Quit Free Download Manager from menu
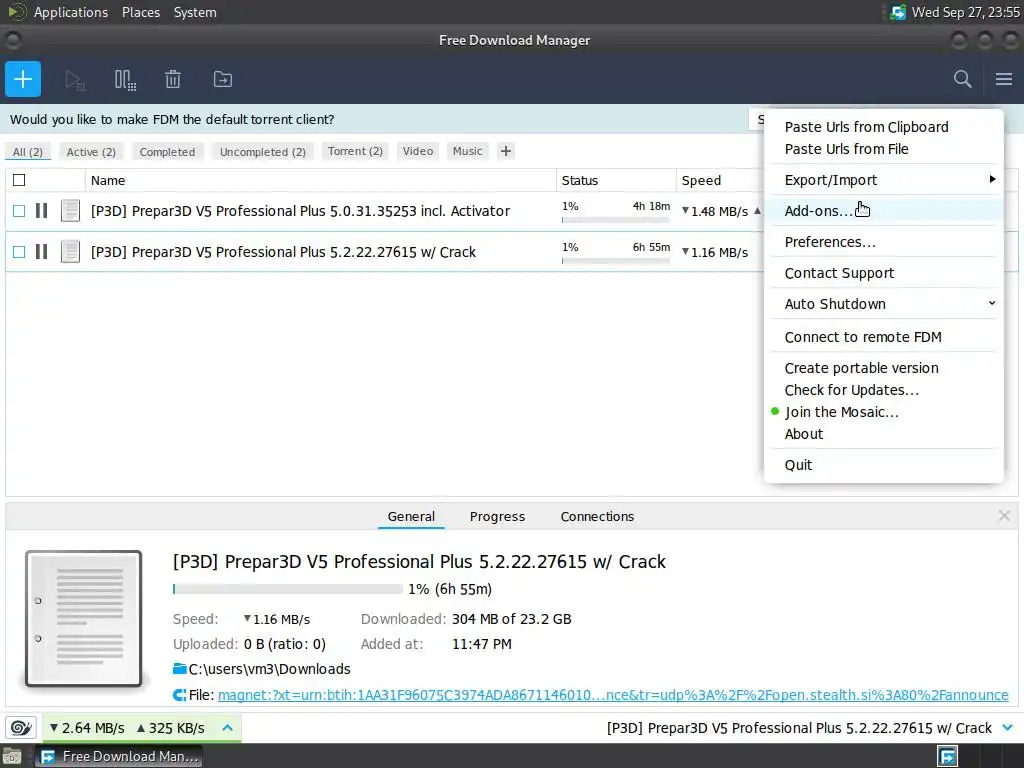 click(798, 465)
